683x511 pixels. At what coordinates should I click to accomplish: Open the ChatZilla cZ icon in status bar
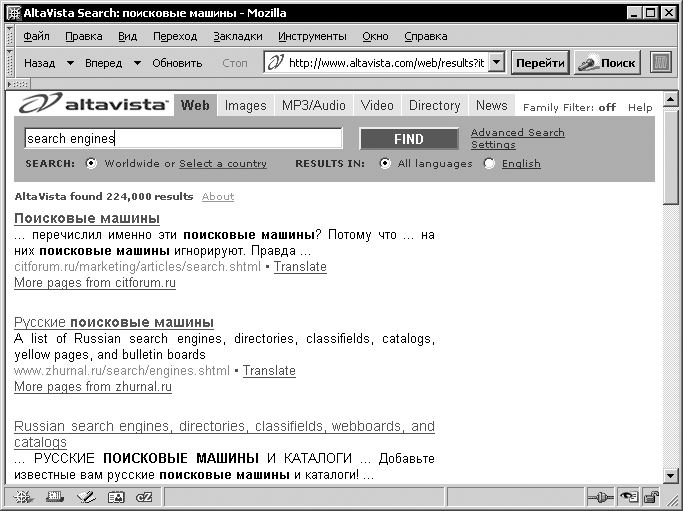click(144, 497)
